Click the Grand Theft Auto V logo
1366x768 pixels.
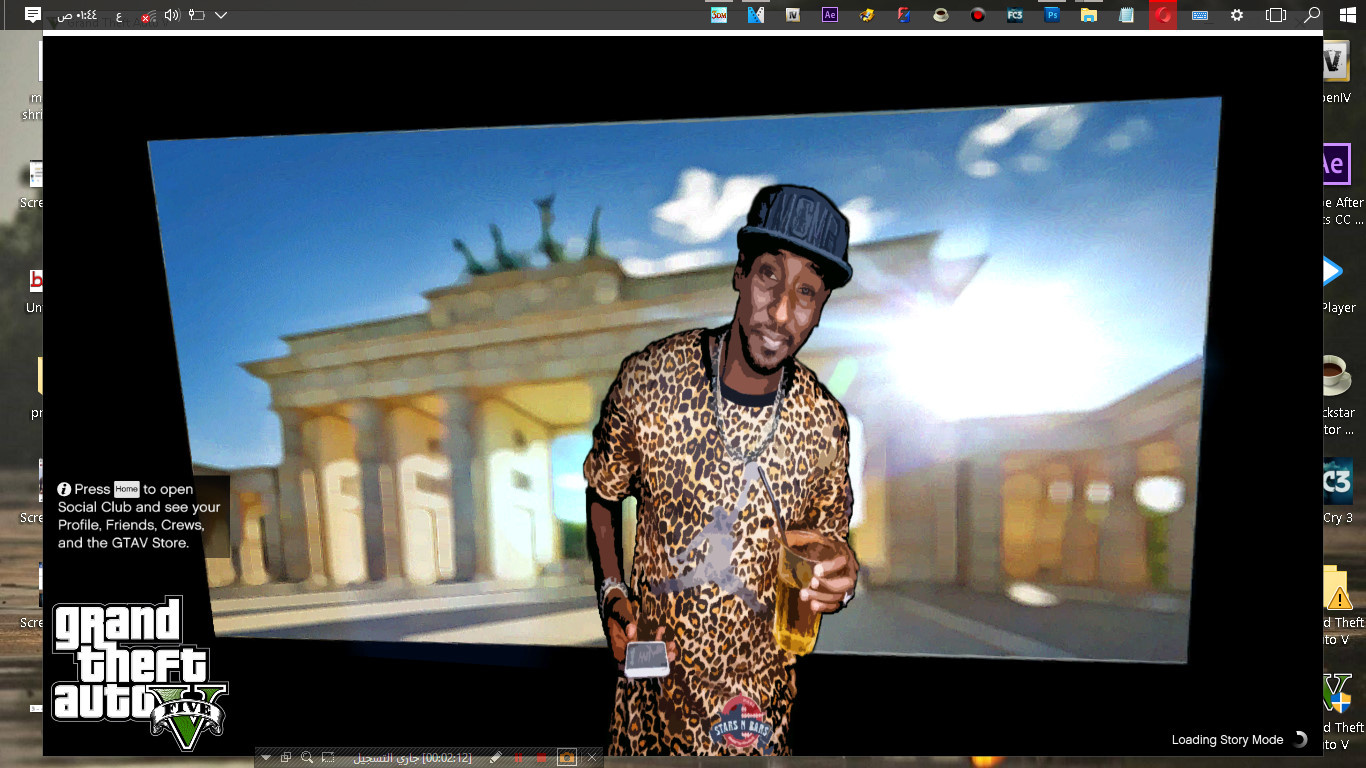point(140,673)
